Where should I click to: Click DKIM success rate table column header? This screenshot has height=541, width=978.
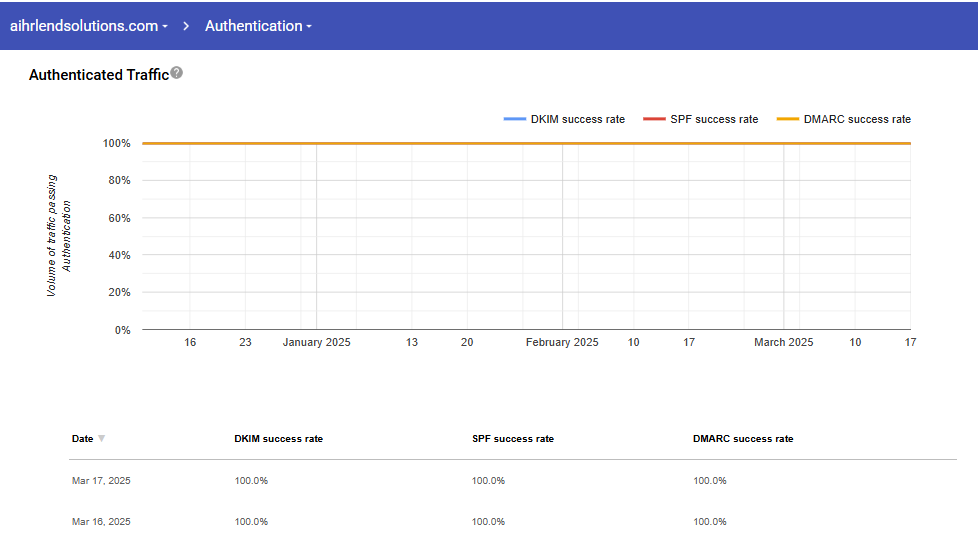tap(278, 439)
